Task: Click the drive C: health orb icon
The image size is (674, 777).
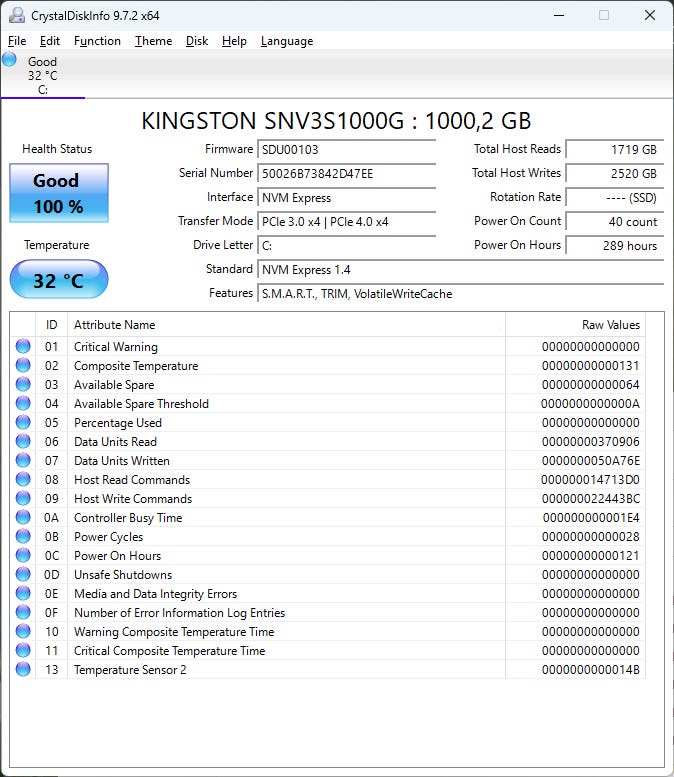Action: 10,60
